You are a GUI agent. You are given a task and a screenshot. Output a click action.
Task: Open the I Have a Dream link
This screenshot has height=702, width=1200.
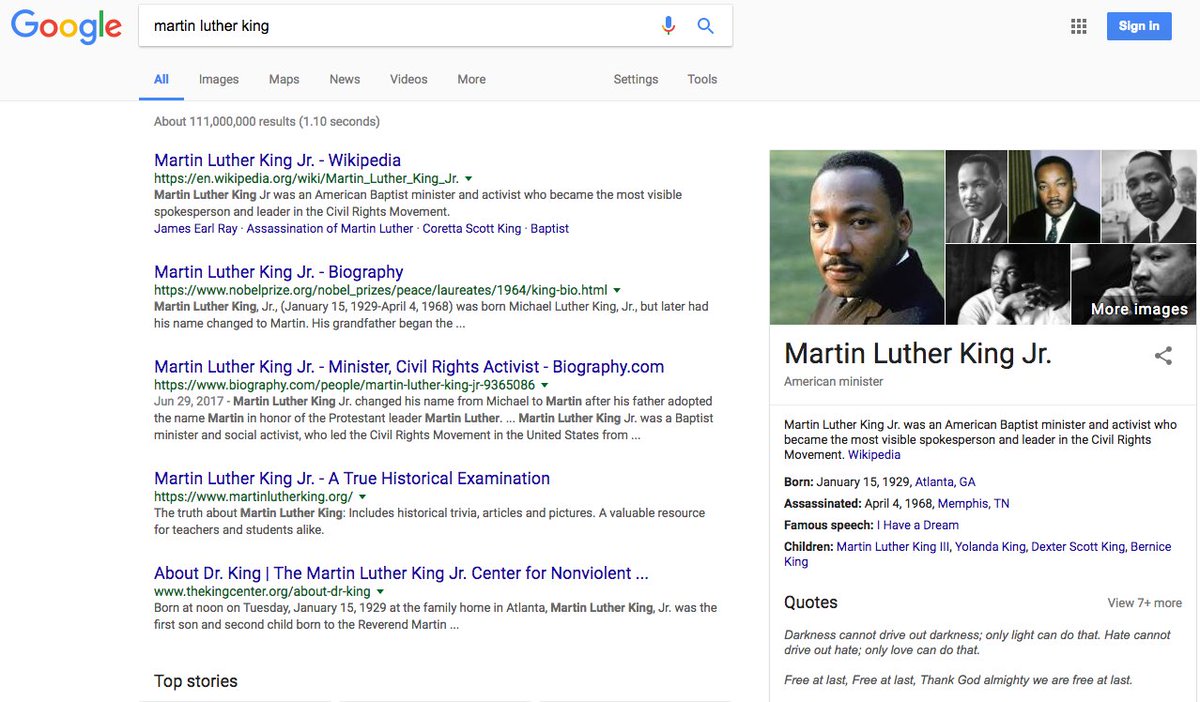click(x=917, y=525)
